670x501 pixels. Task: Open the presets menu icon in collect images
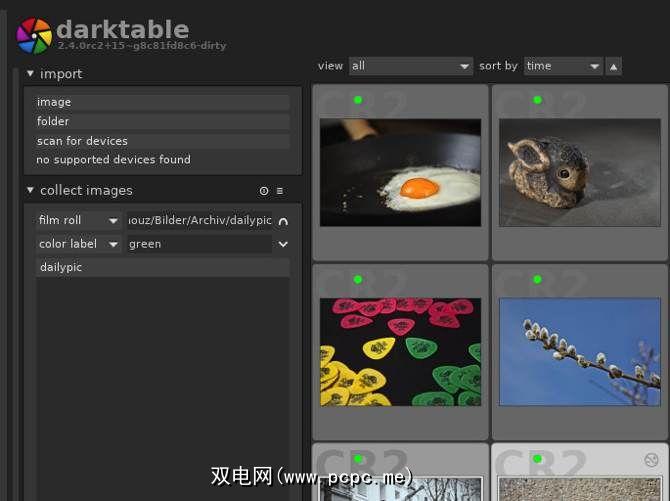(280, 191)
